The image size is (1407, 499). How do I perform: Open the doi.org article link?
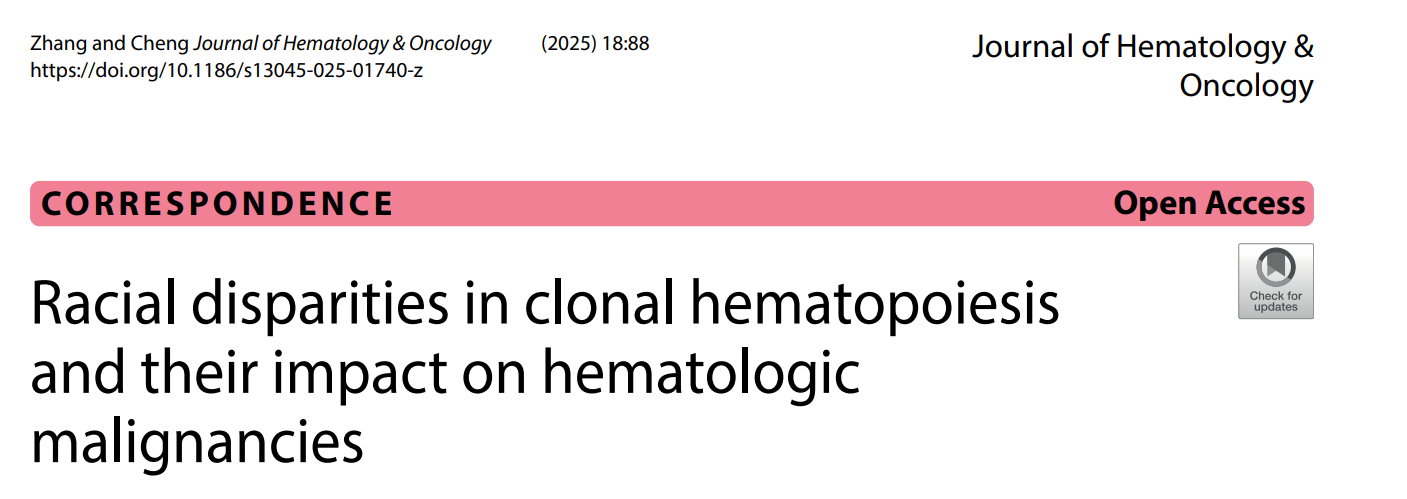(x=226, y=70)
